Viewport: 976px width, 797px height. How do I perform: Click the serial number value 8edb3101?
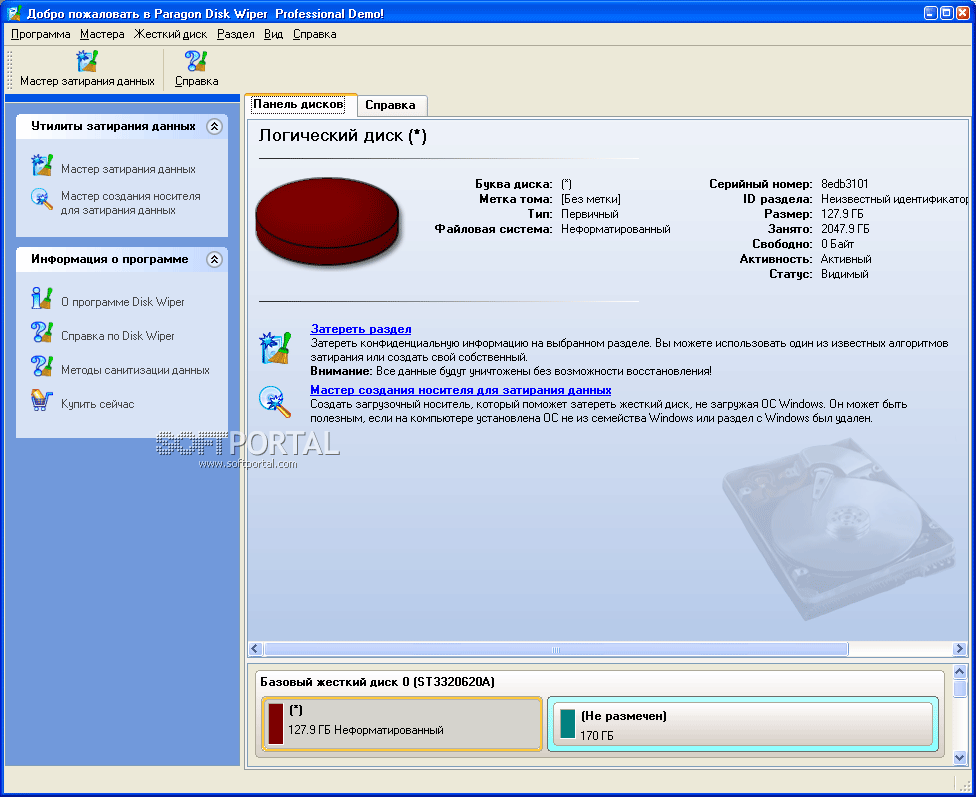click(845, 184)
